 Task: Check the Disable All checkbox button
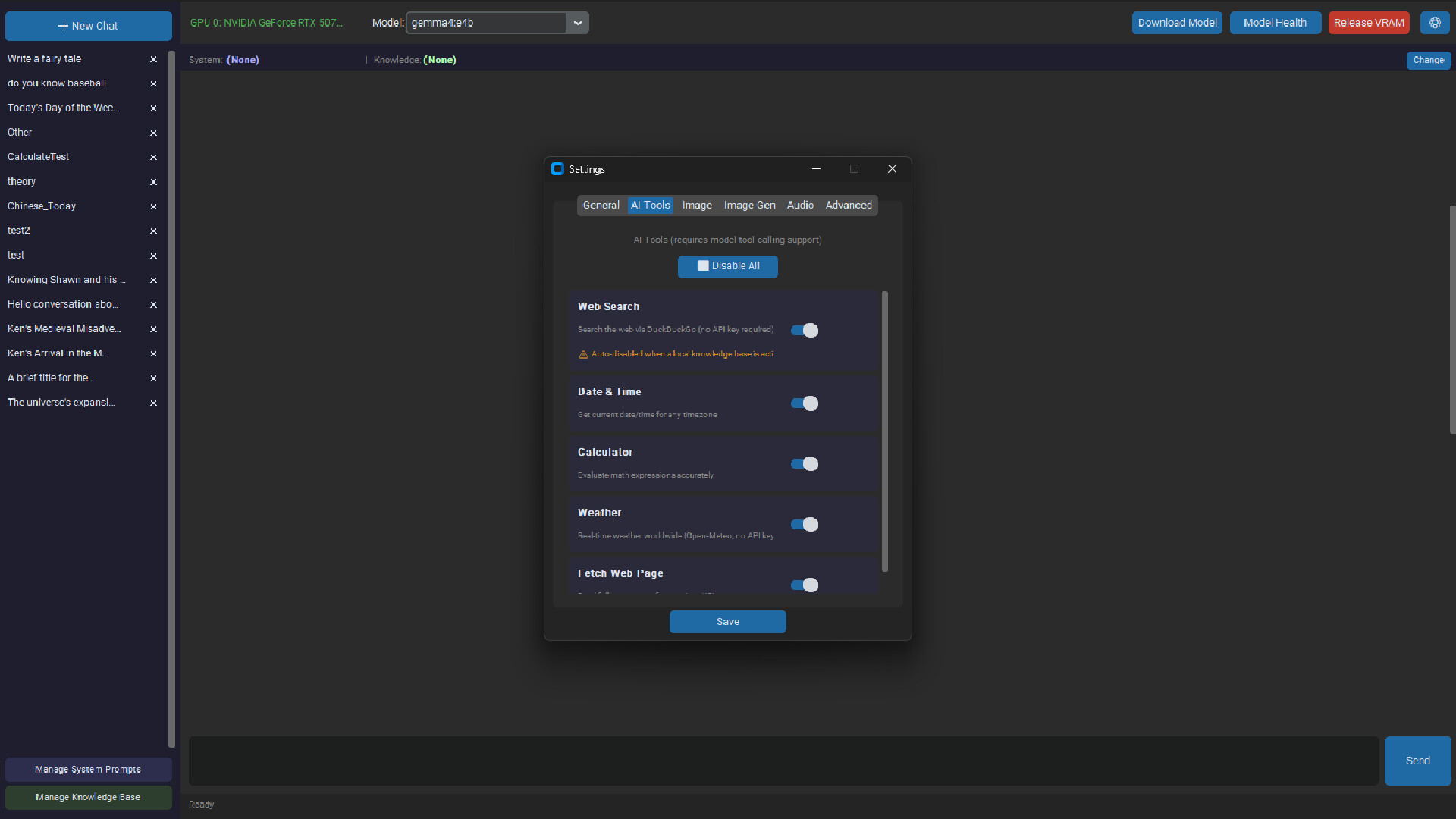727,266
